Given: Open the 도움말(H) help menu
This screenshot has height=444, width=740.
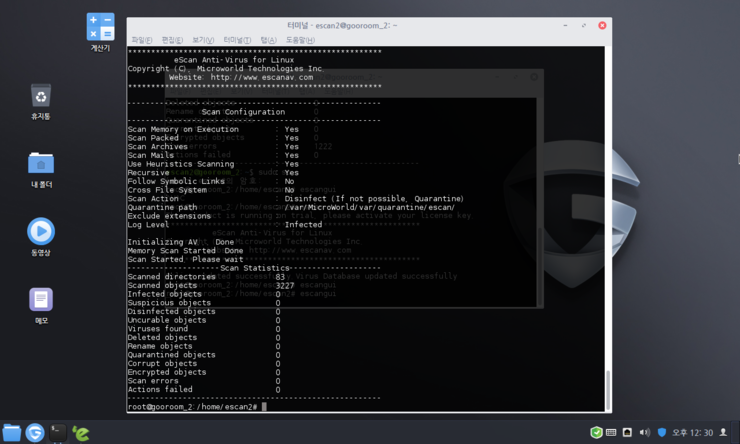Looking at the screenshot, I should point(300,40).
